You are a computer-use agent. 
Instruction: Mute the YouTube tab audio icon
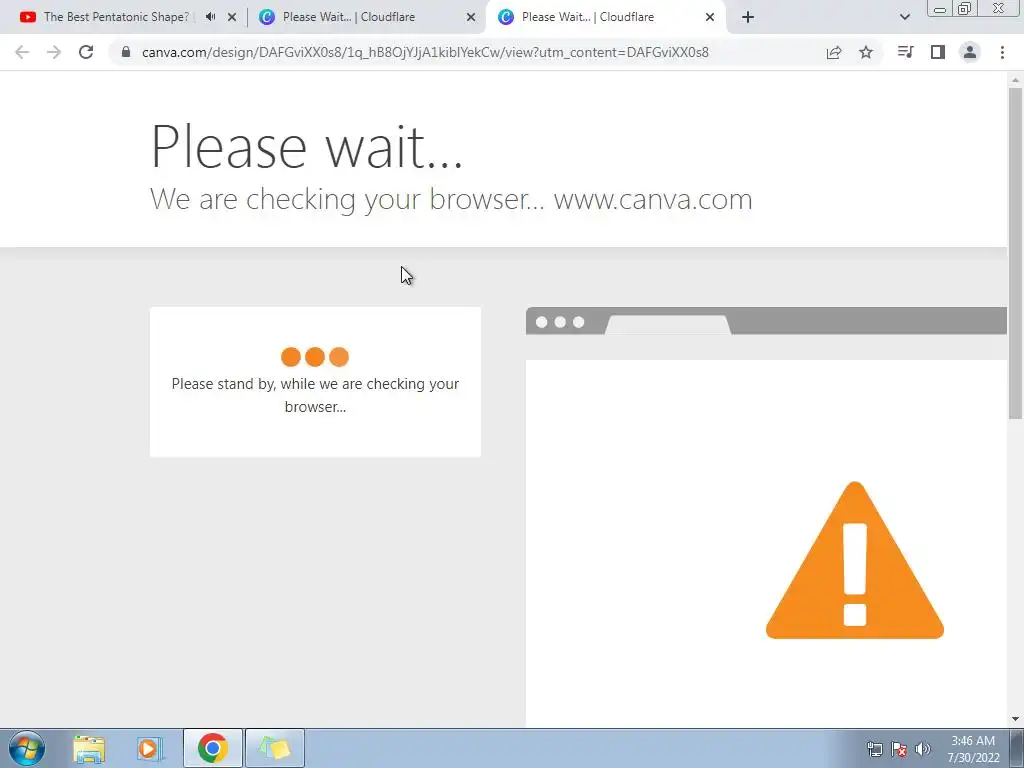pyautogui.click(x=210, y=17)
